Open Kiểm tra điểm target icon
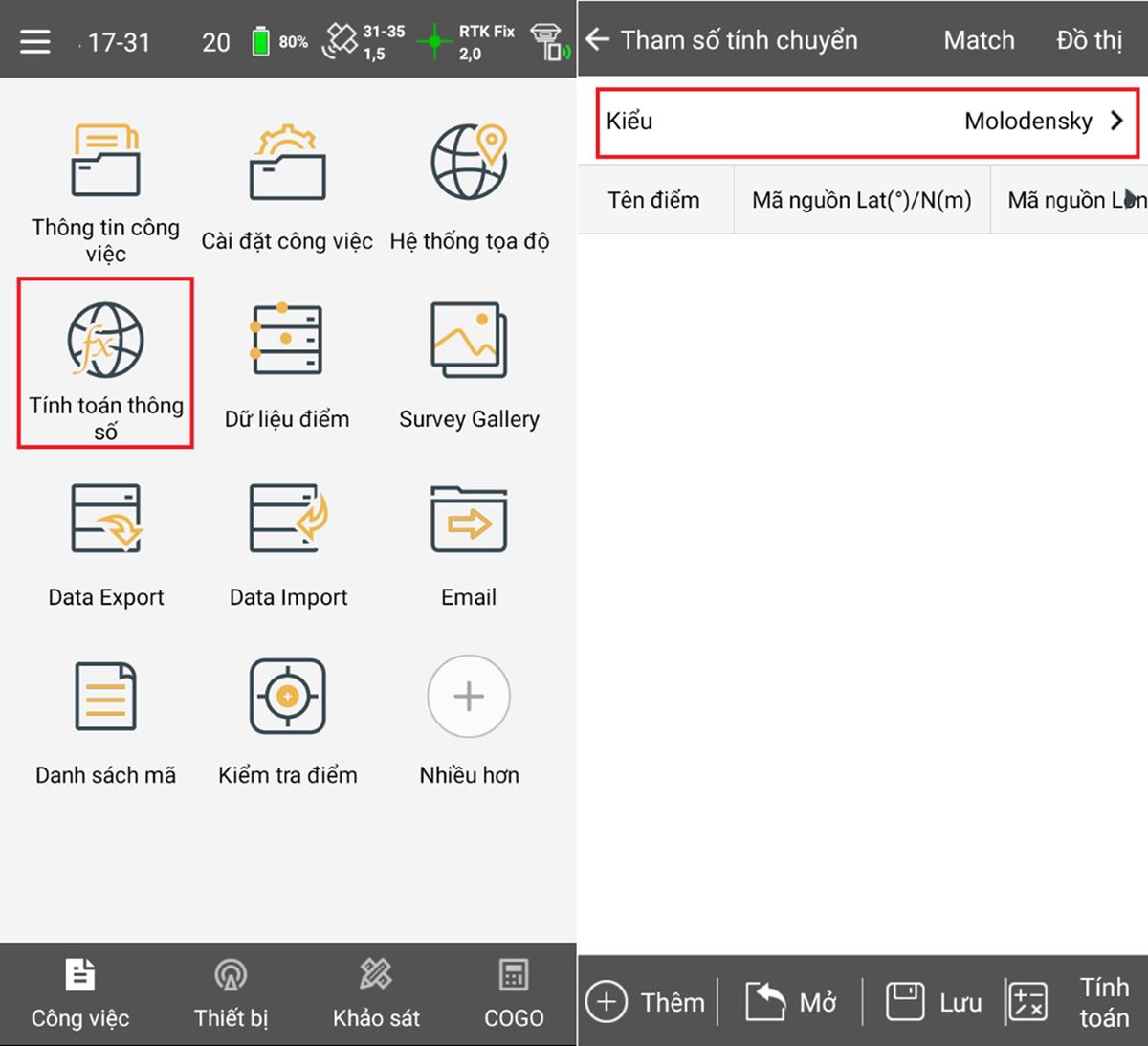 287,698
